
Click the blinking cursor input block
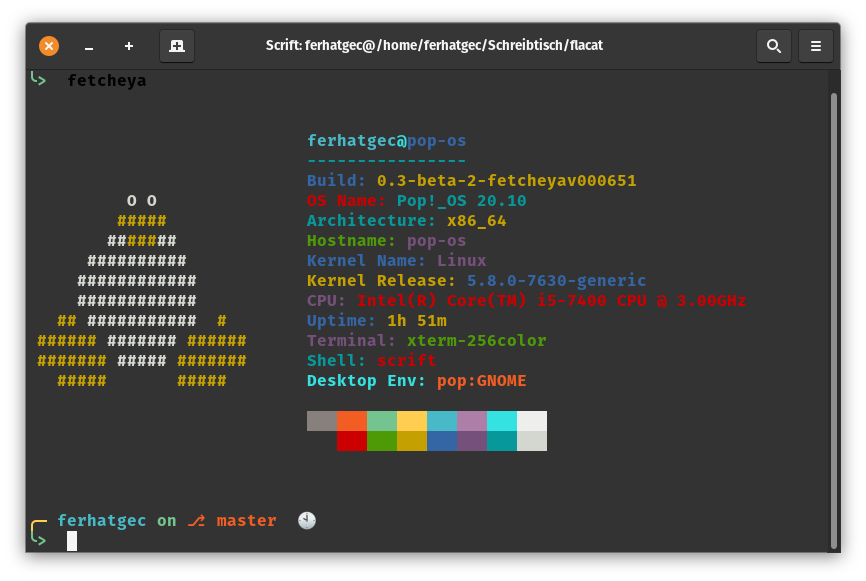point(72,541)
